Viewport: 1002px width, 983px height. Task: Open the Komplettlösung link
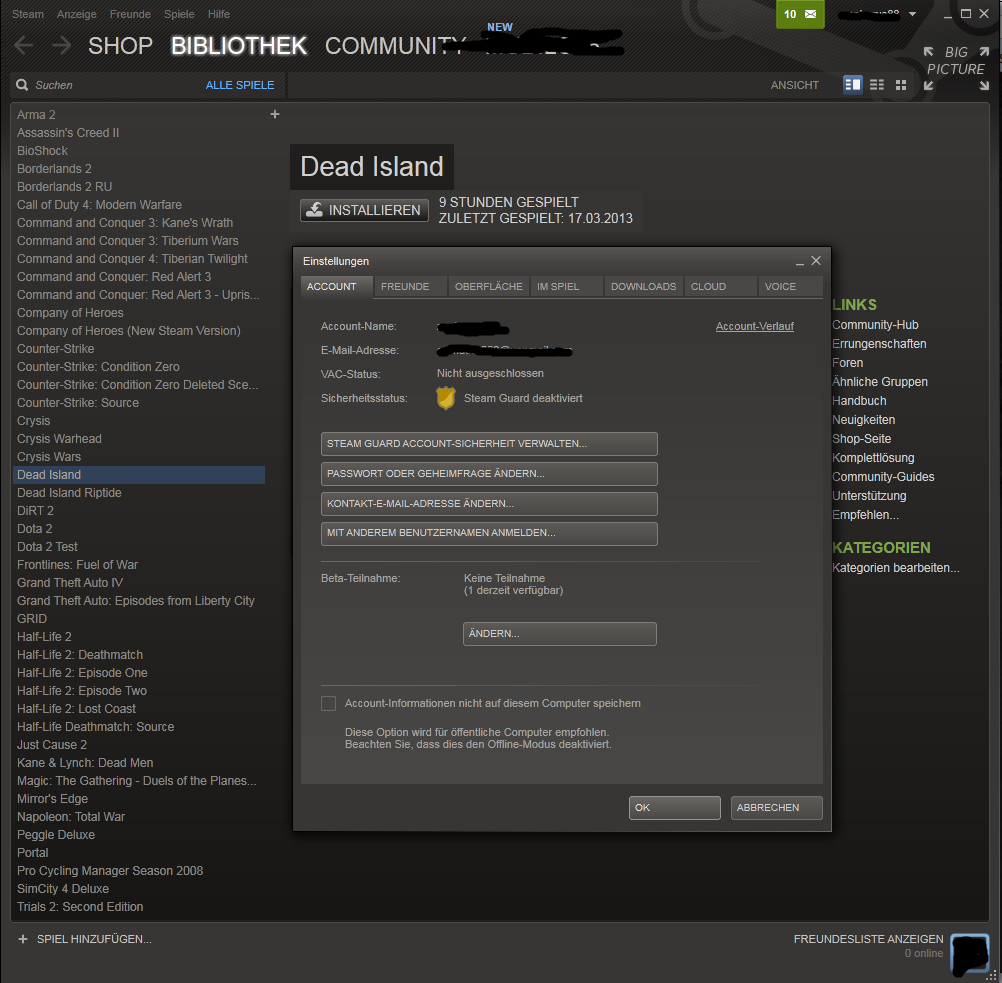click(873, 458)
